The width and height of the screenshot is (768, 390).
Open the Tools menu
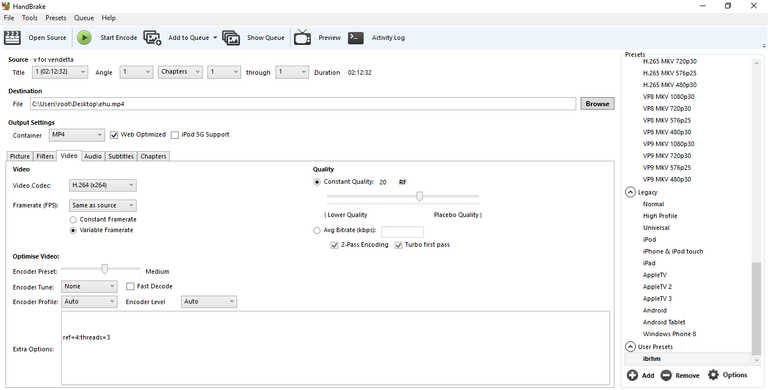29,18
